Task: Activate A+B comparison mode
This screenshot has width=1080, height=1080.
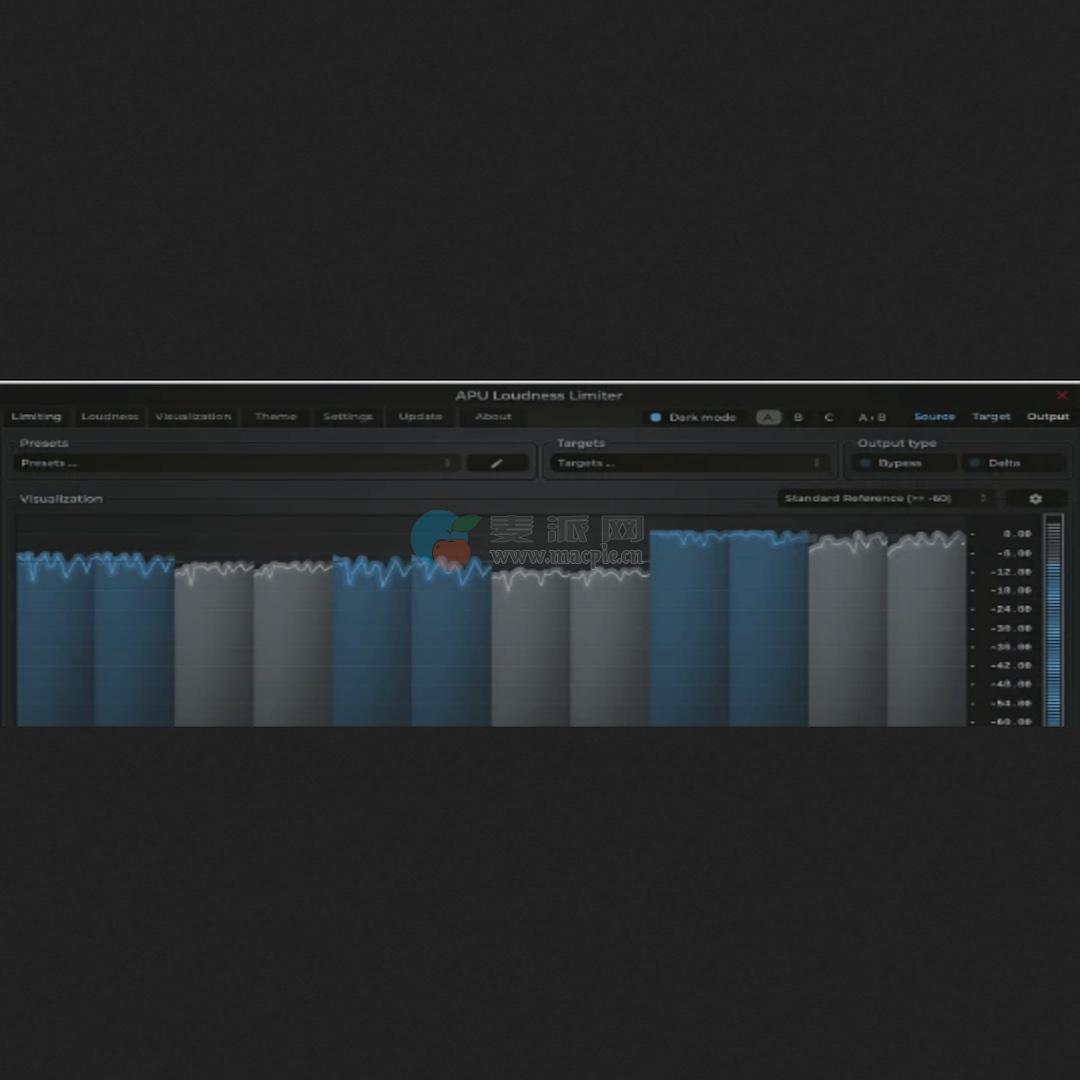Action: coord(871,417)
